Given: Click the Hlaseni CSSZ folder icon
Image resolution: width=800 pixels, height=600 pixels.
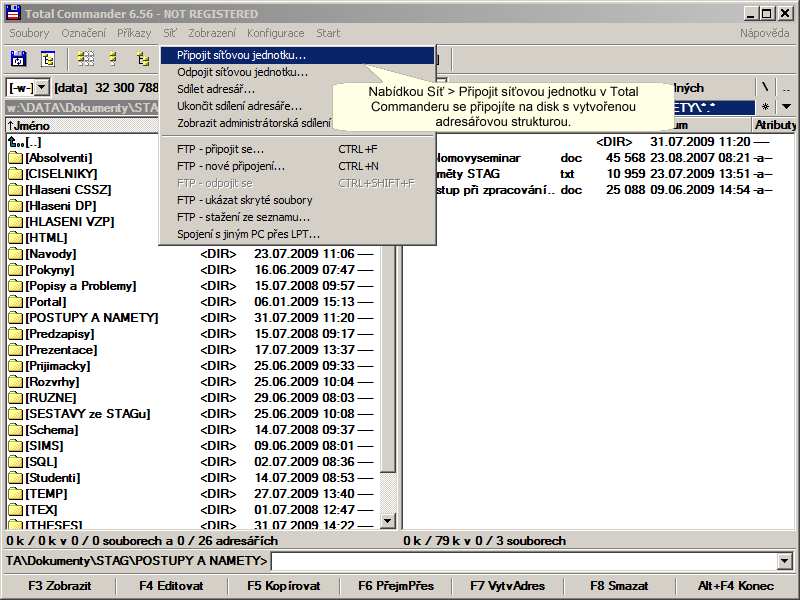Looking at the screenshot, I should click(16, 190).
